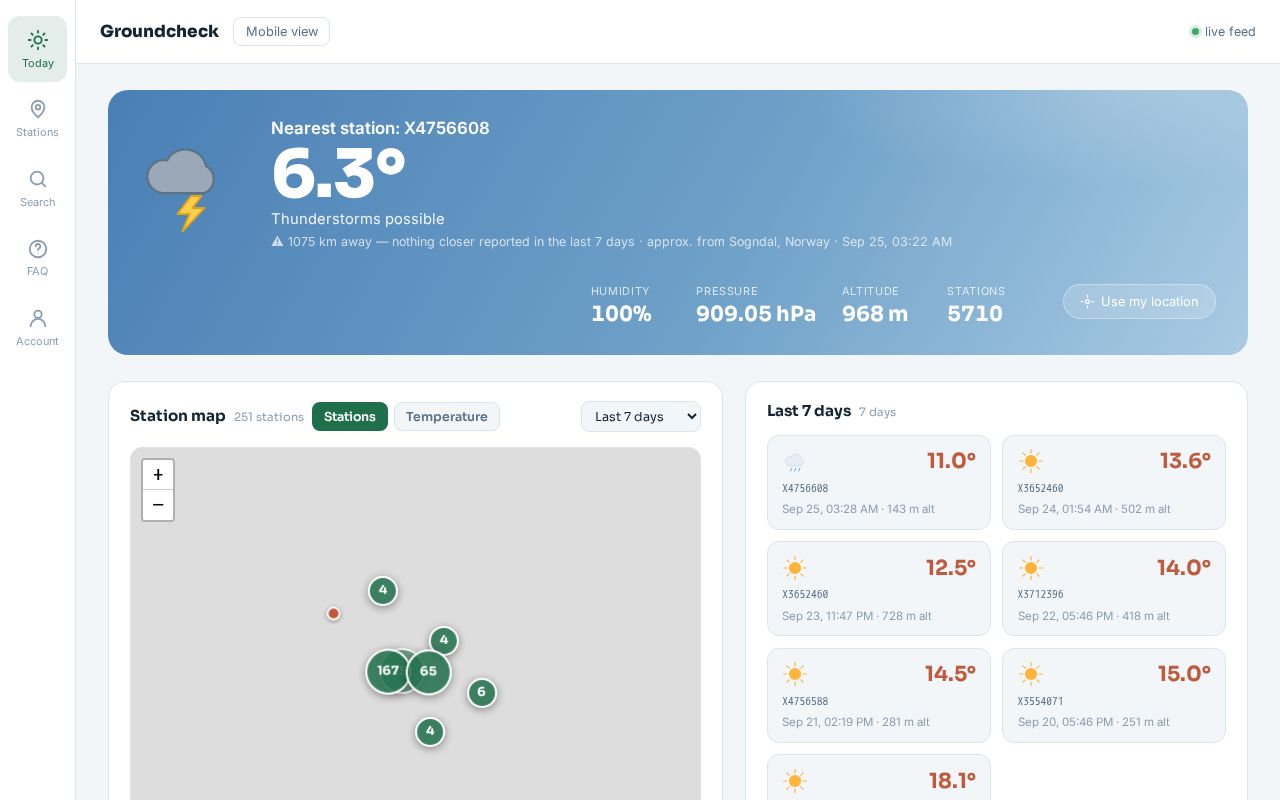The image size is (1280, 800).
Task: Click the sun icon on the 12.5° card
Action: tap(795, 568)
